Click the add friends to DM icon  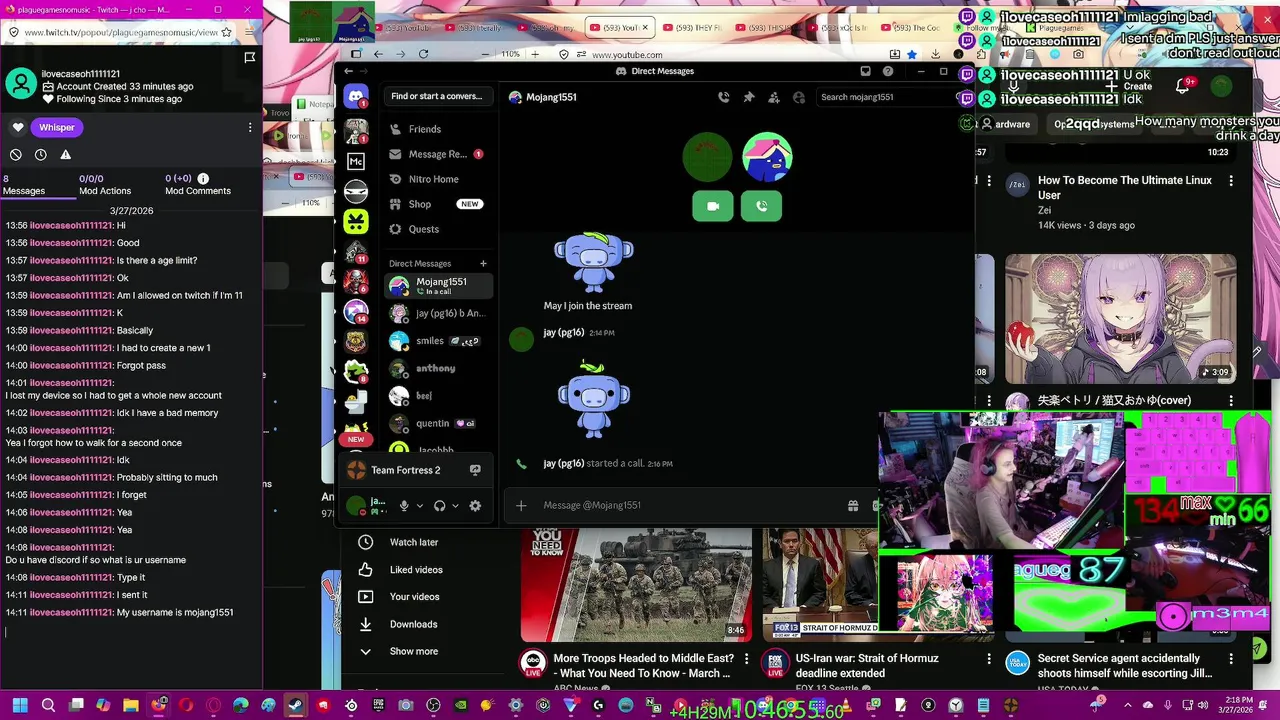(x=773, y=97)
